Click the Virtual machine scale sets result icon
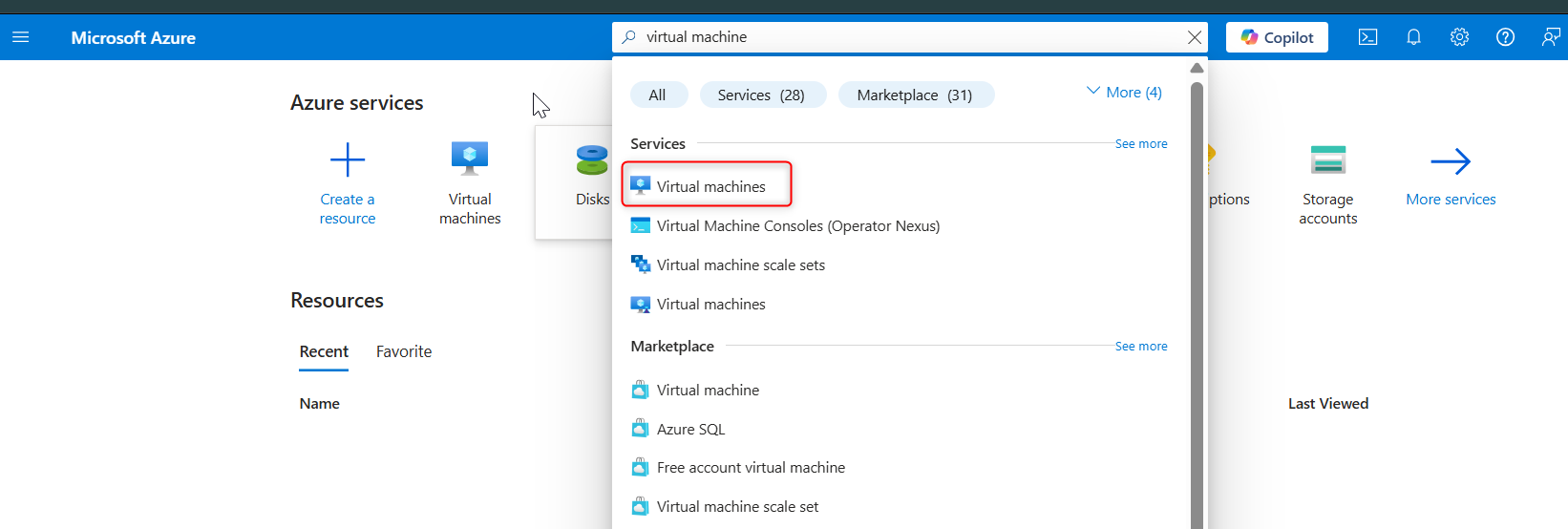This screenshot has width=1568, height=529. tap(641, 264)
